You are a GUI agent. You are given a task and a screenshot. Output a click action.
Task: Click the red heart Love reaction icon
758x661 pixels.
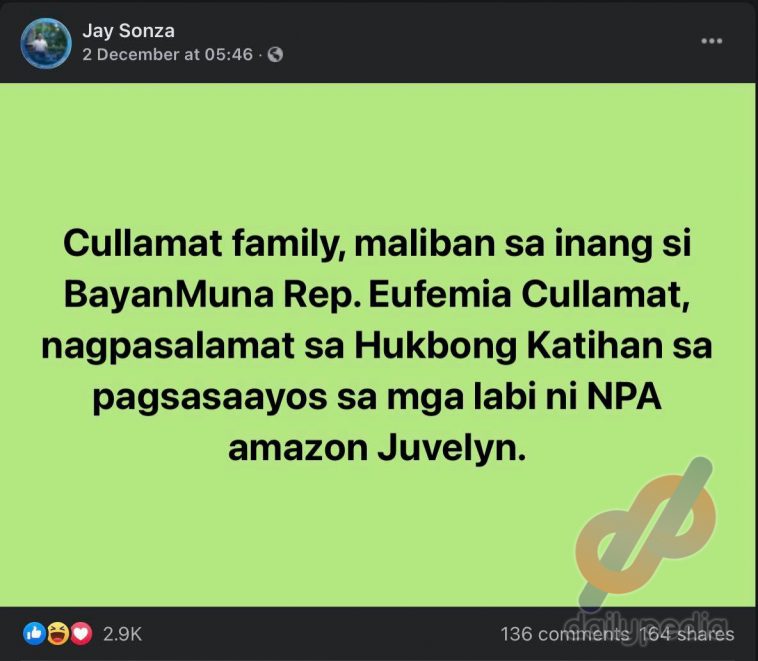point(81,633)
